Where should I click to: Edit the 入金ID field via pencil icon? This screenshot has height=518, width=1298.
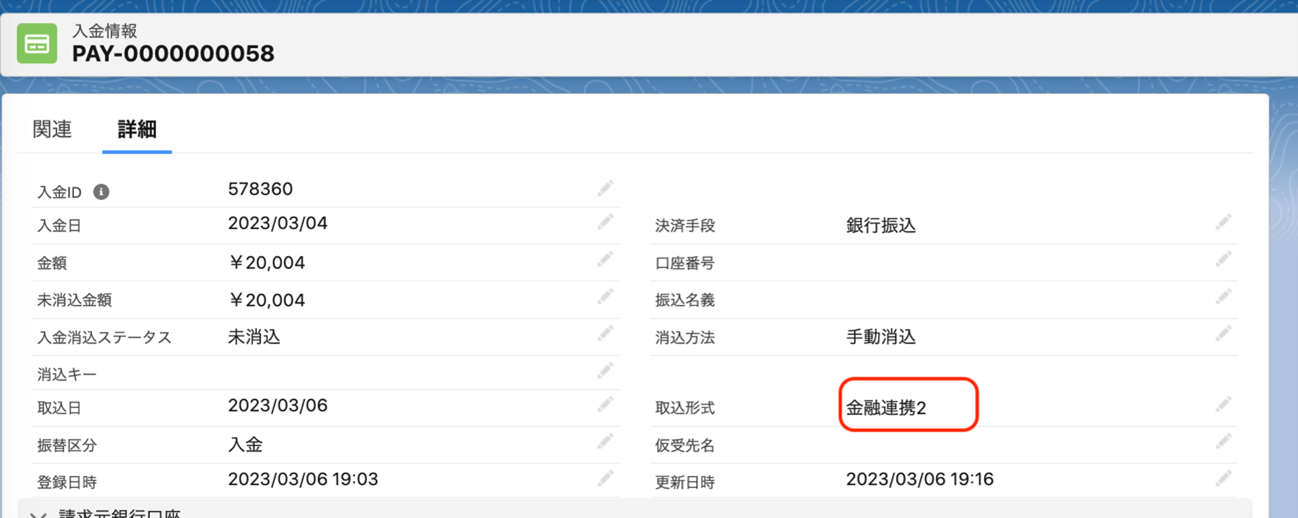point(605,188)
